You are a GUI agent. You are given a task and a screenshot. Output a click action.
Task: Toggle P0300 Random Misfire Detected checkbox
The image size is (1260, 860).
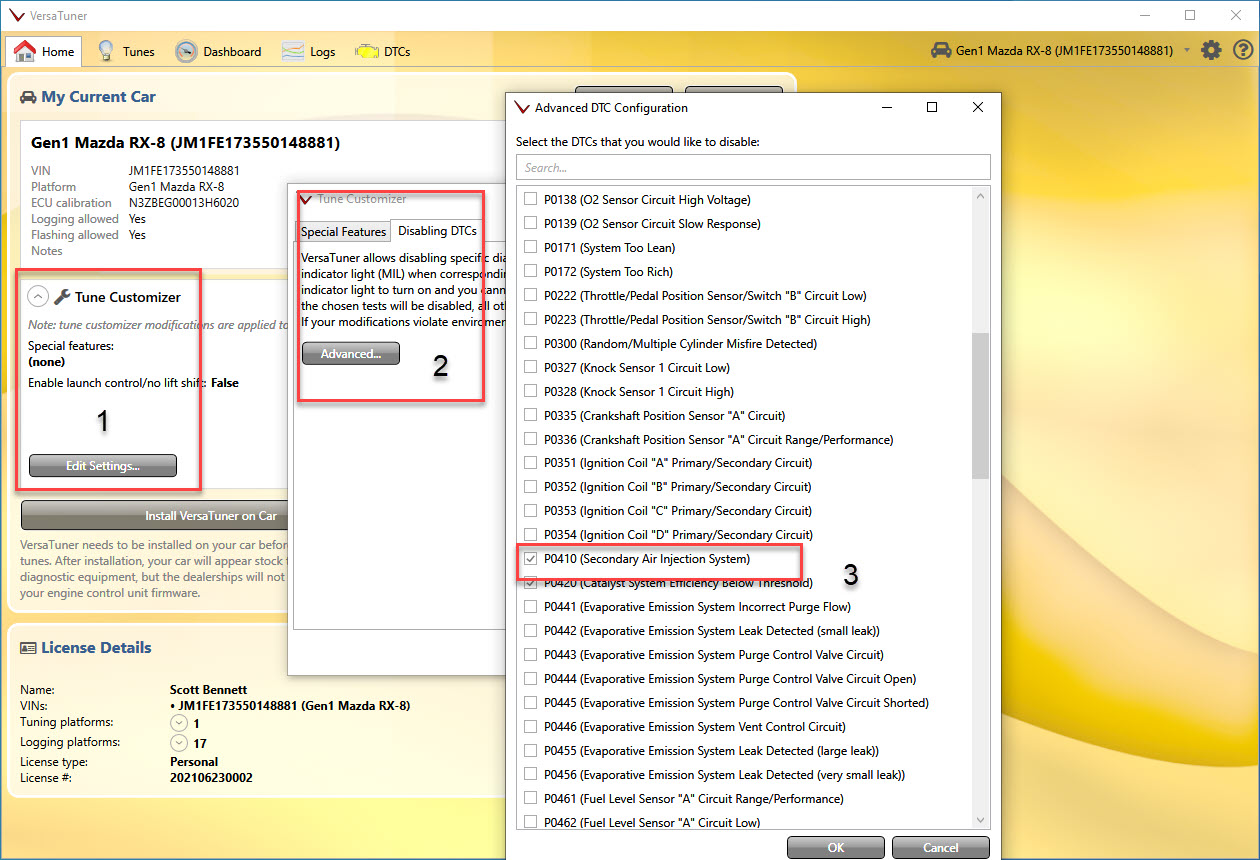click(x=530, y=344)
